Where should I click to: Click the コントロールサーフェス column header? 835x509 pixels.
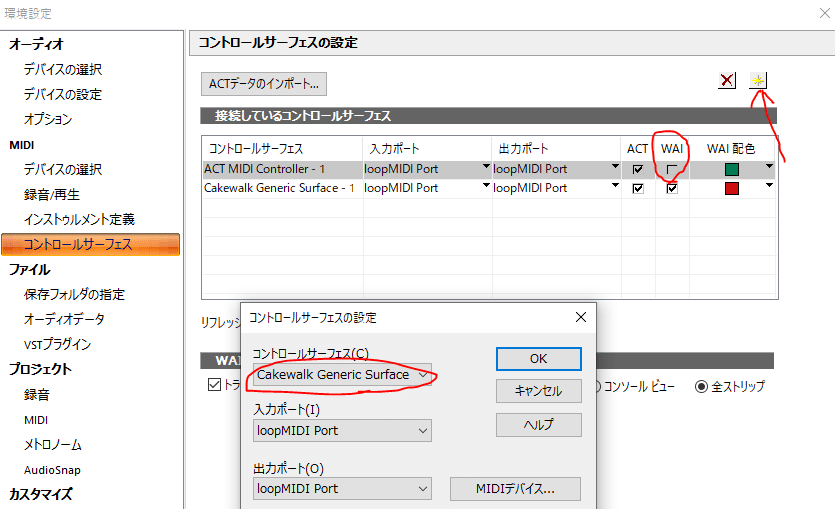[282, 149]
